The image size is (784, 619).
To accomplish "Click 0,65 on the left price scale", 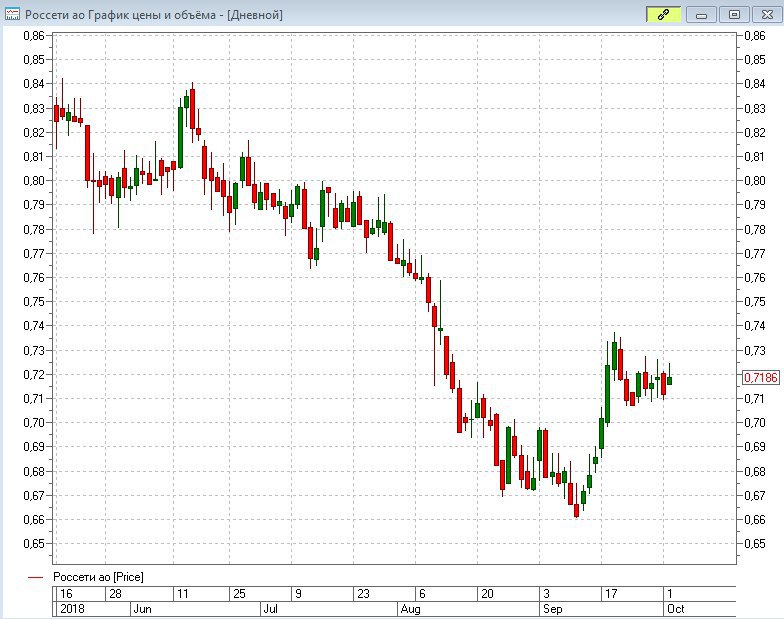I will [34, 544].
